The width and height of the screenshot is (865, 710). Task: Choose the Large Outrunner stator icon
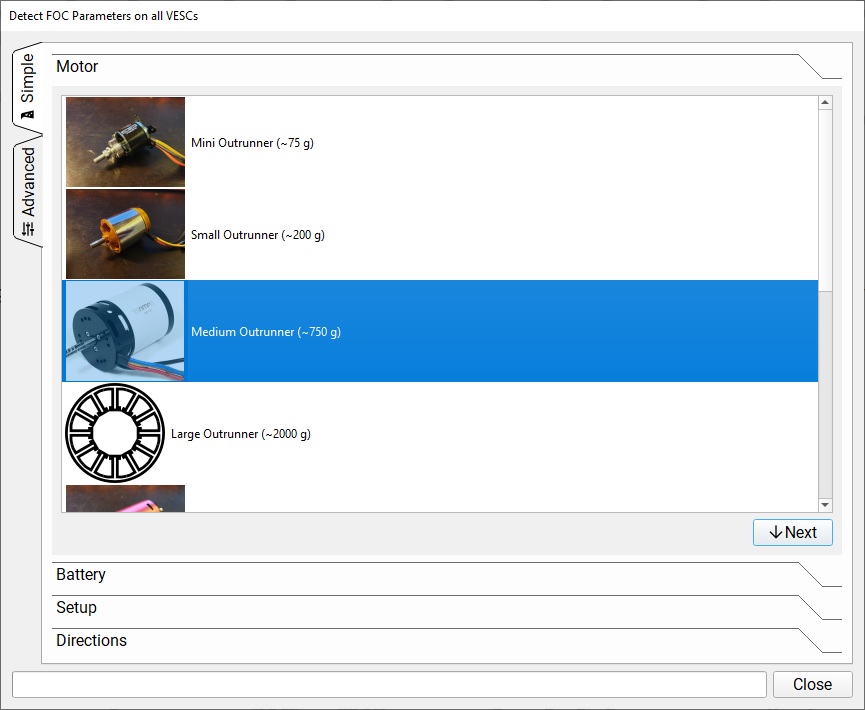coord(115,433)
